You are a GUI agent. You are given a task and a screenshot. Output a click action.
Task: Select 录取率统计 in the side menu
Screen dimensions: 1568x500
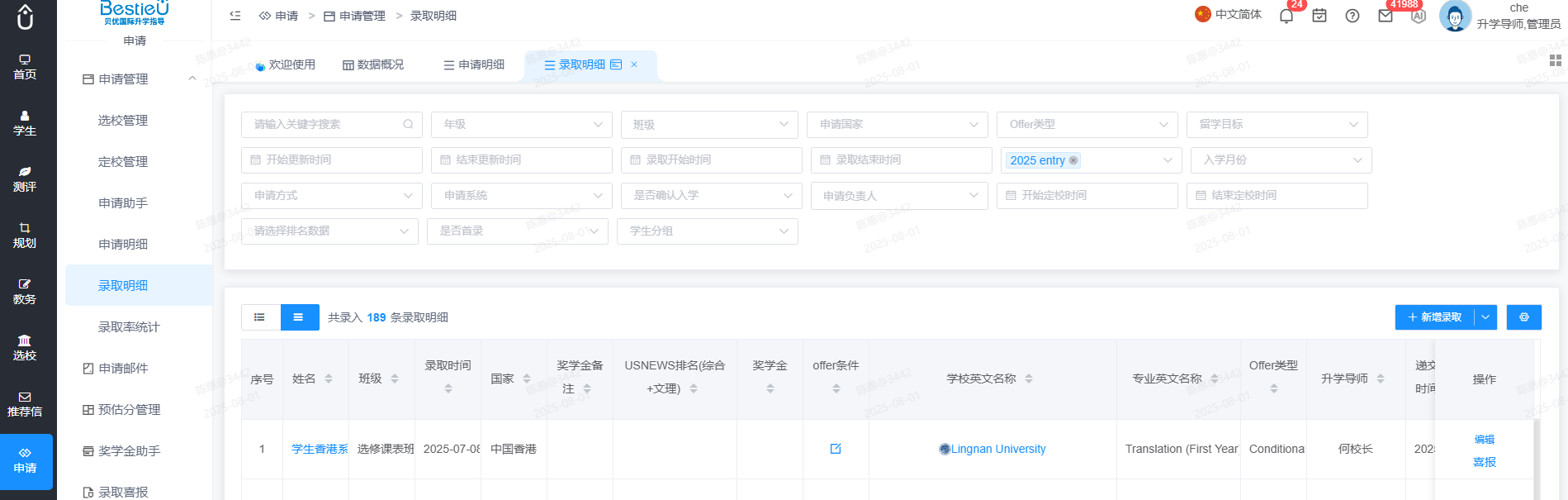tap(129, 327)
